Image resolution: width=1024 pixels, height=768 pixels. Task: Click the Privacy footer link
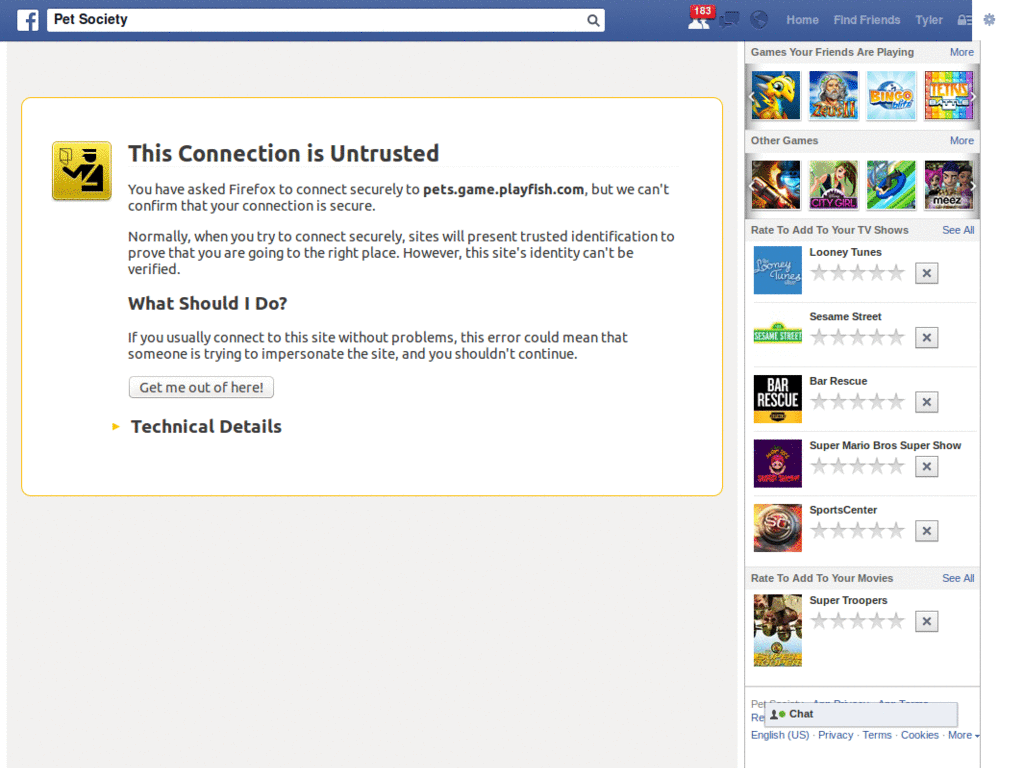pyautogui.click(x=835, y=735)
